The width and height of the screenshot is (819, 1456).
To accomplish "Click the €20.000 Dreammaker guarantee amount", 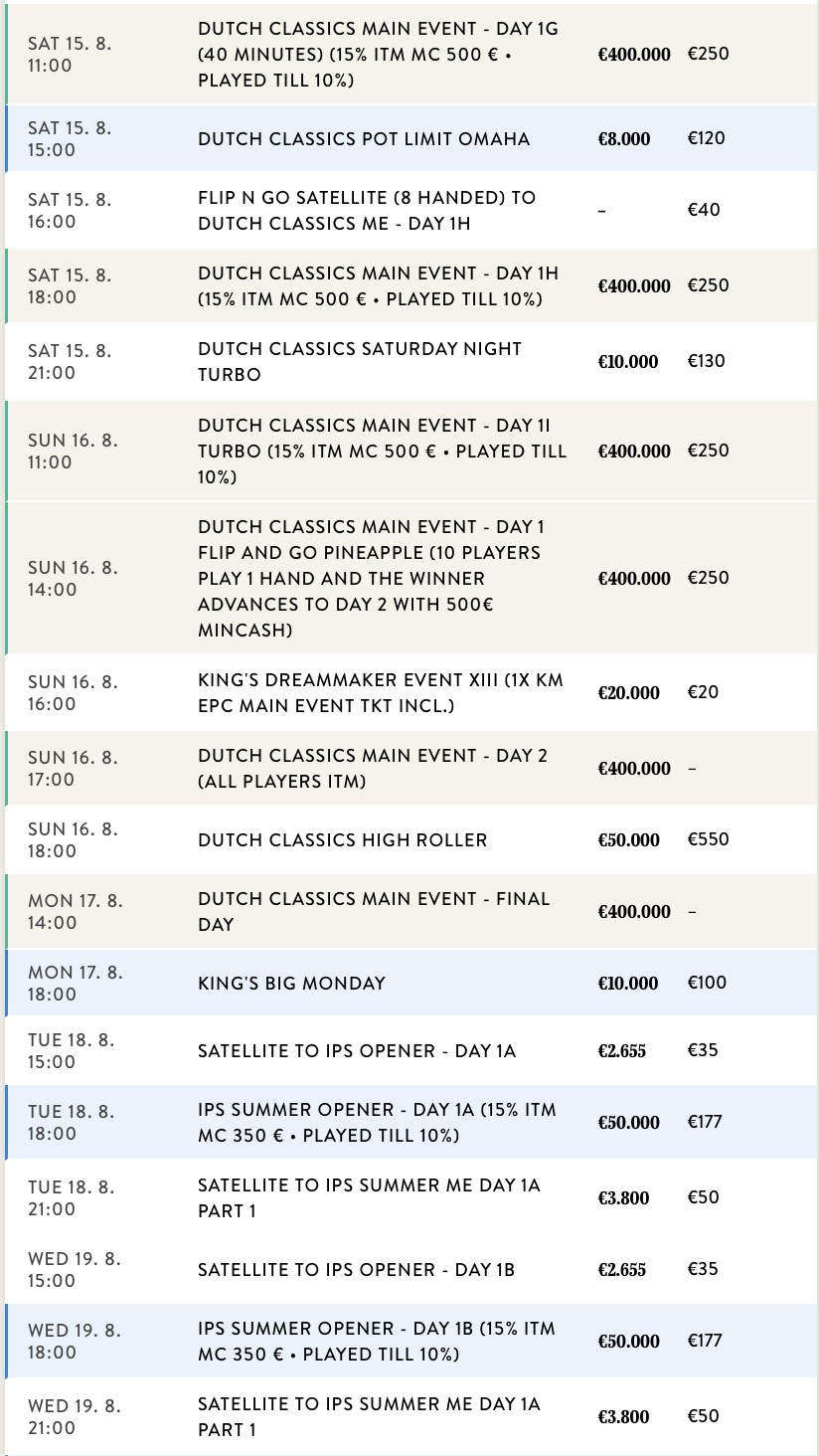I will click(628, 693).
